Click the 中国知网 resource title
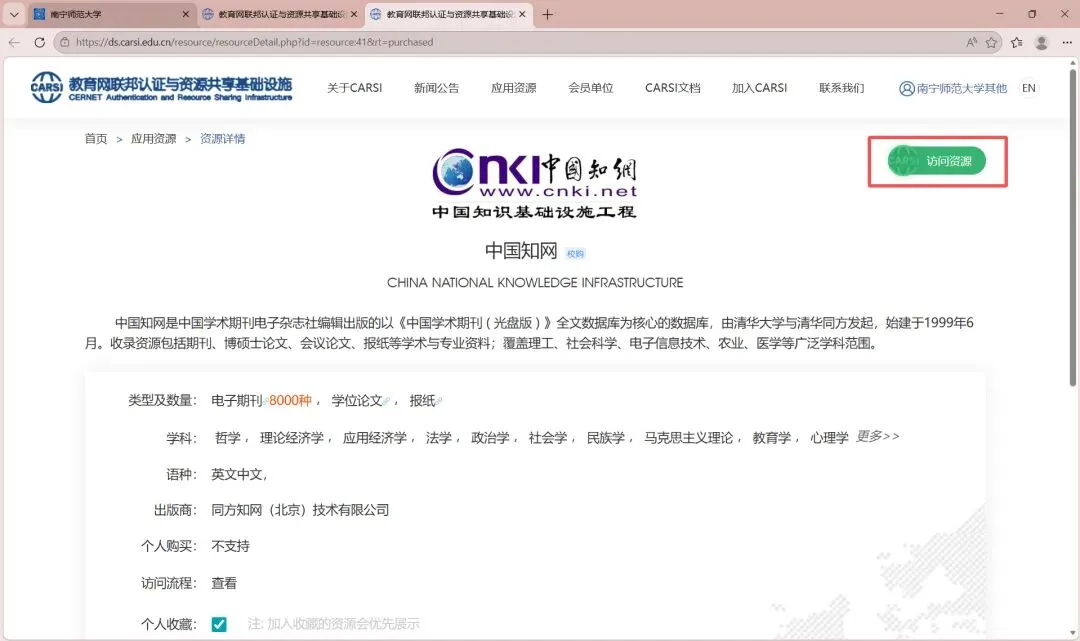 pyautogui.click(x=521, y=251)
